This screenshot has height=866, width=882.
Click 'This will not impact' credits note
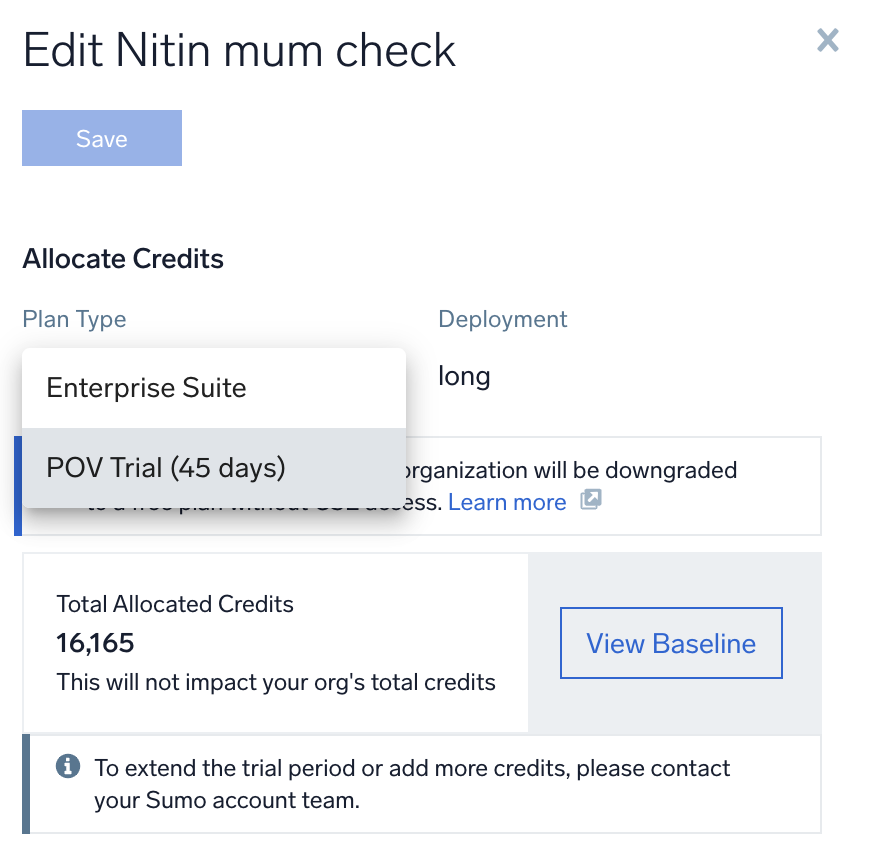point(276,683)
